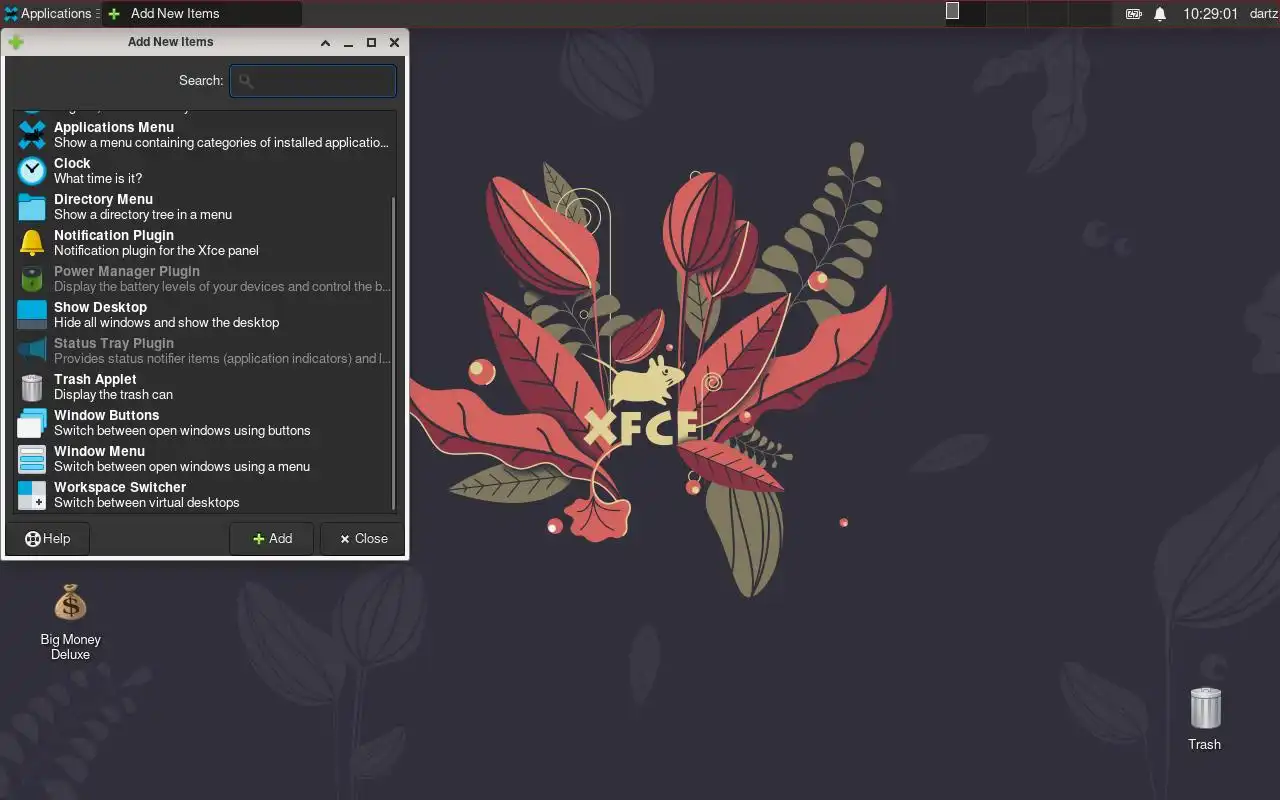Open Big Money Deluxe desktop launcher
Screen dimensions: 1280x800
(x=70, y=622)
